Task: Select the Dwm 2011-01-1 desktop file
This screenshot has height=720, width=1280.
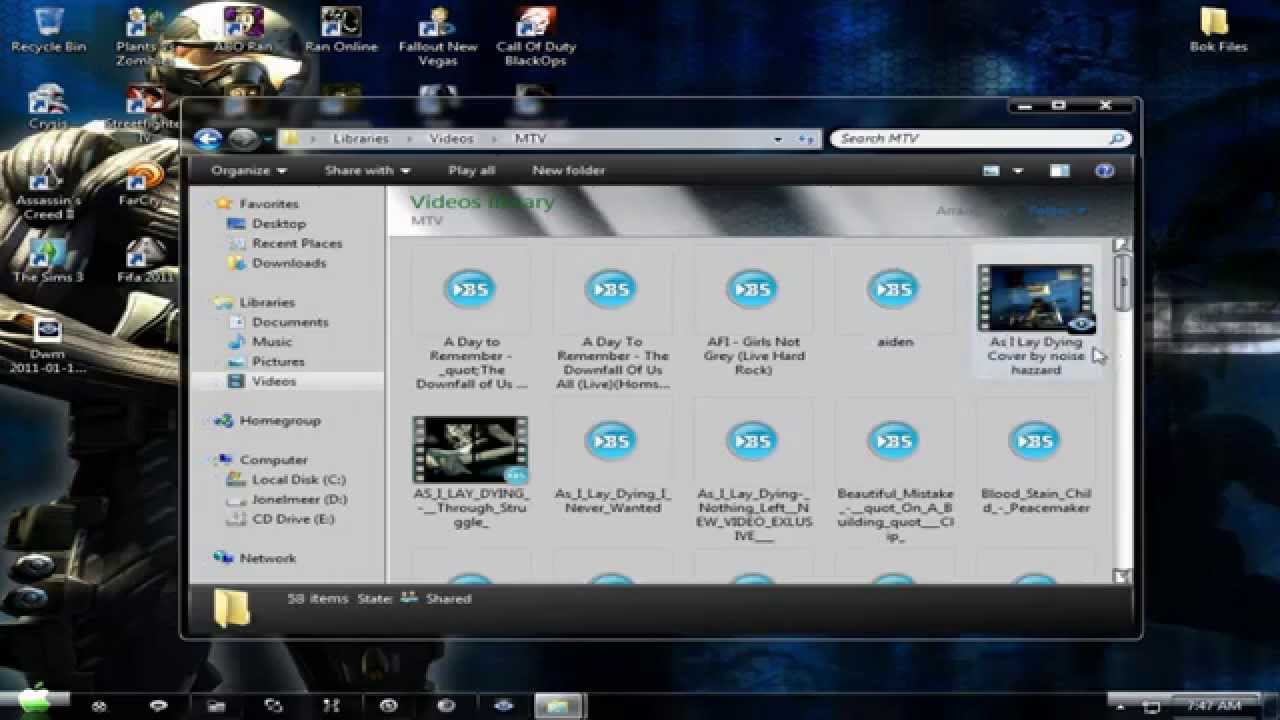Action: (48, 345)
